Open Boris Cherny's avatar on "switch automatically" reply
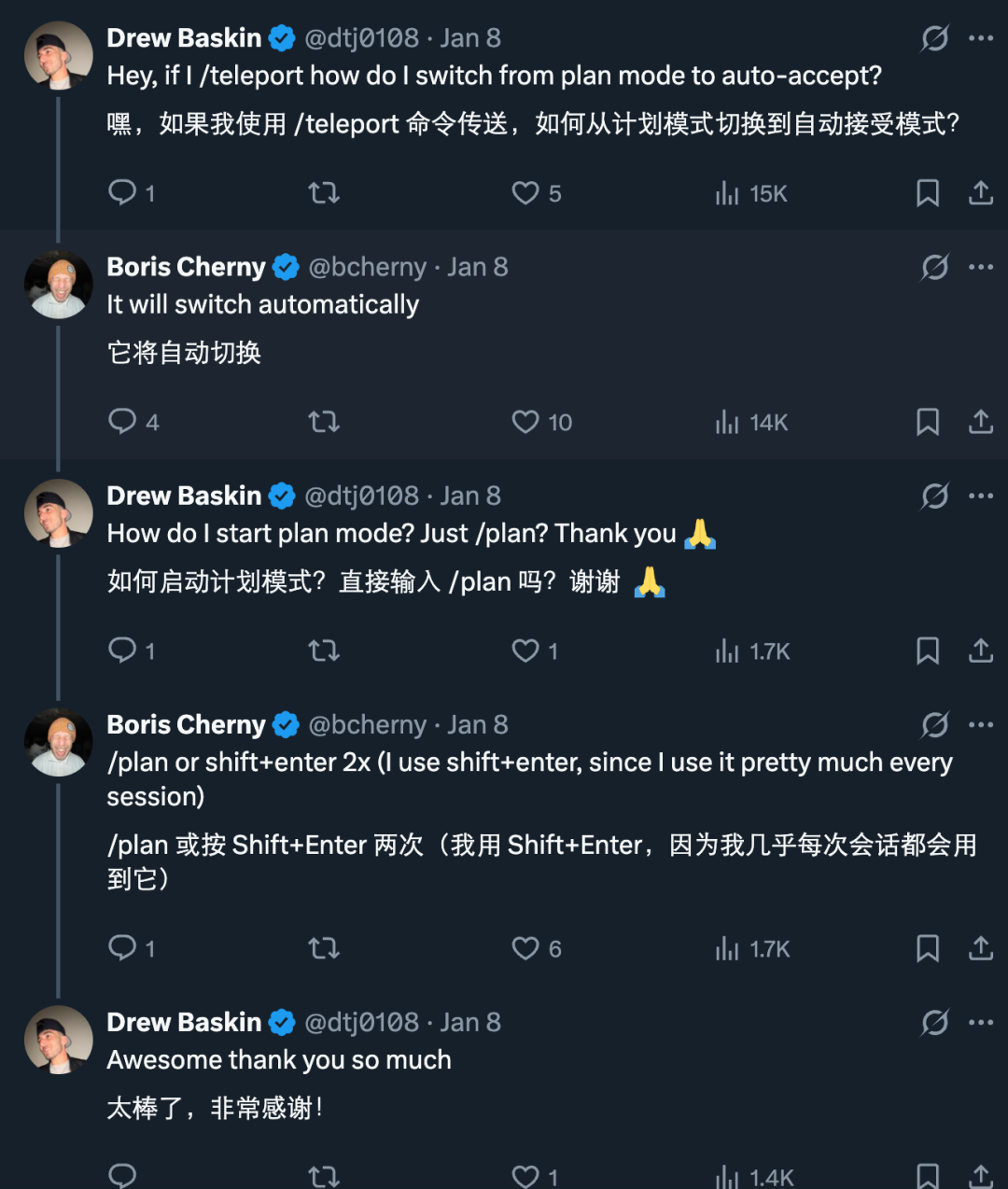Image resolution: width=1008 pixels, height=1189 pixels. tap(58, 285)
